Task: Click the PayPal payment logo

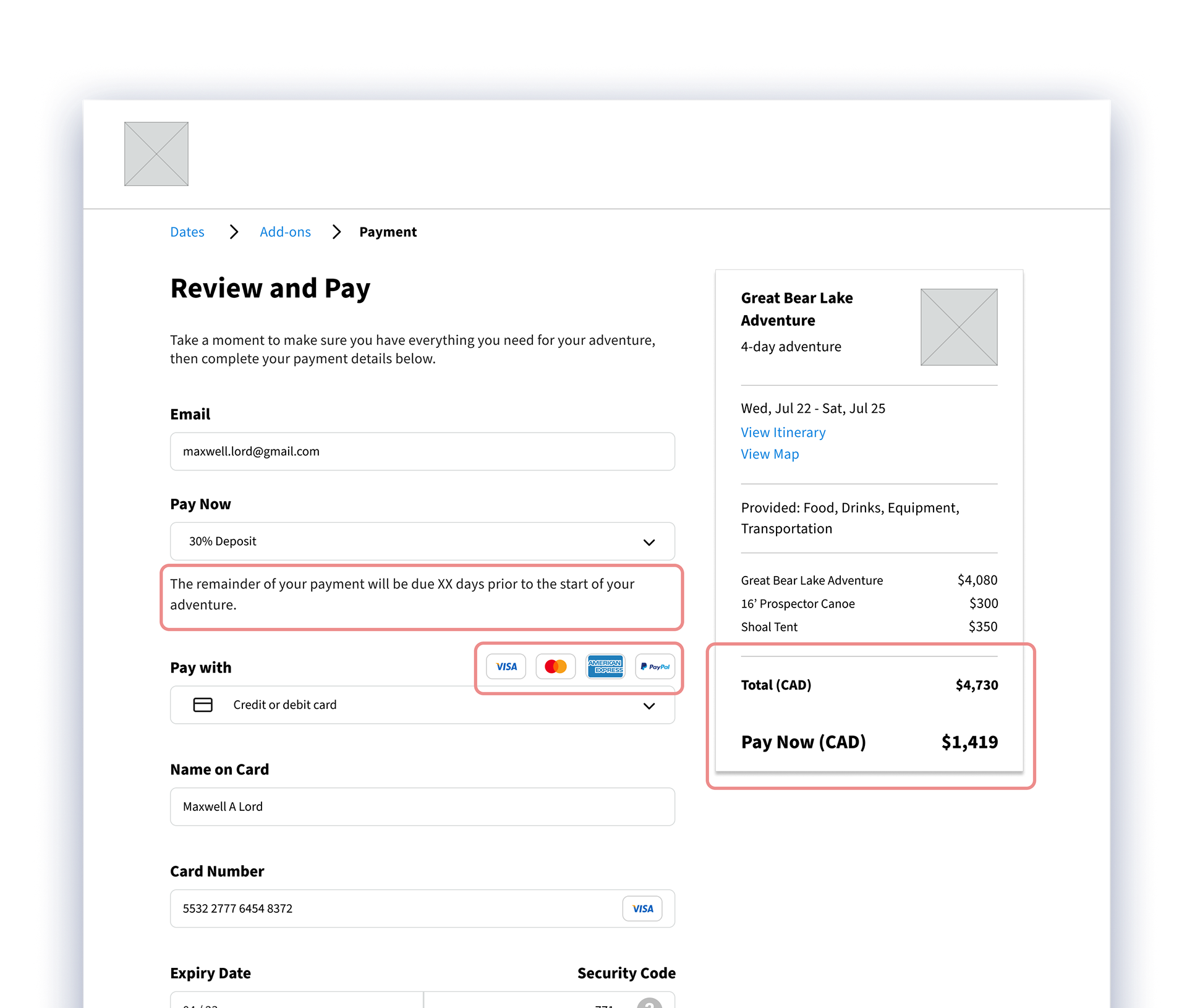Action: pos(655,667)
